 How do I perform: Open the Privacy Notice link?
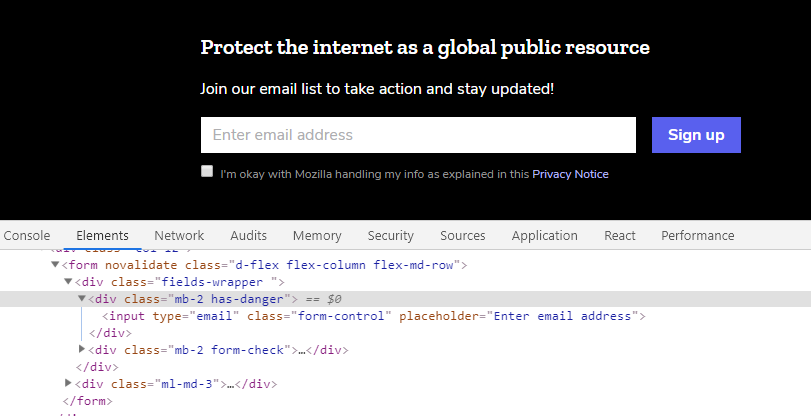[570, 174]
